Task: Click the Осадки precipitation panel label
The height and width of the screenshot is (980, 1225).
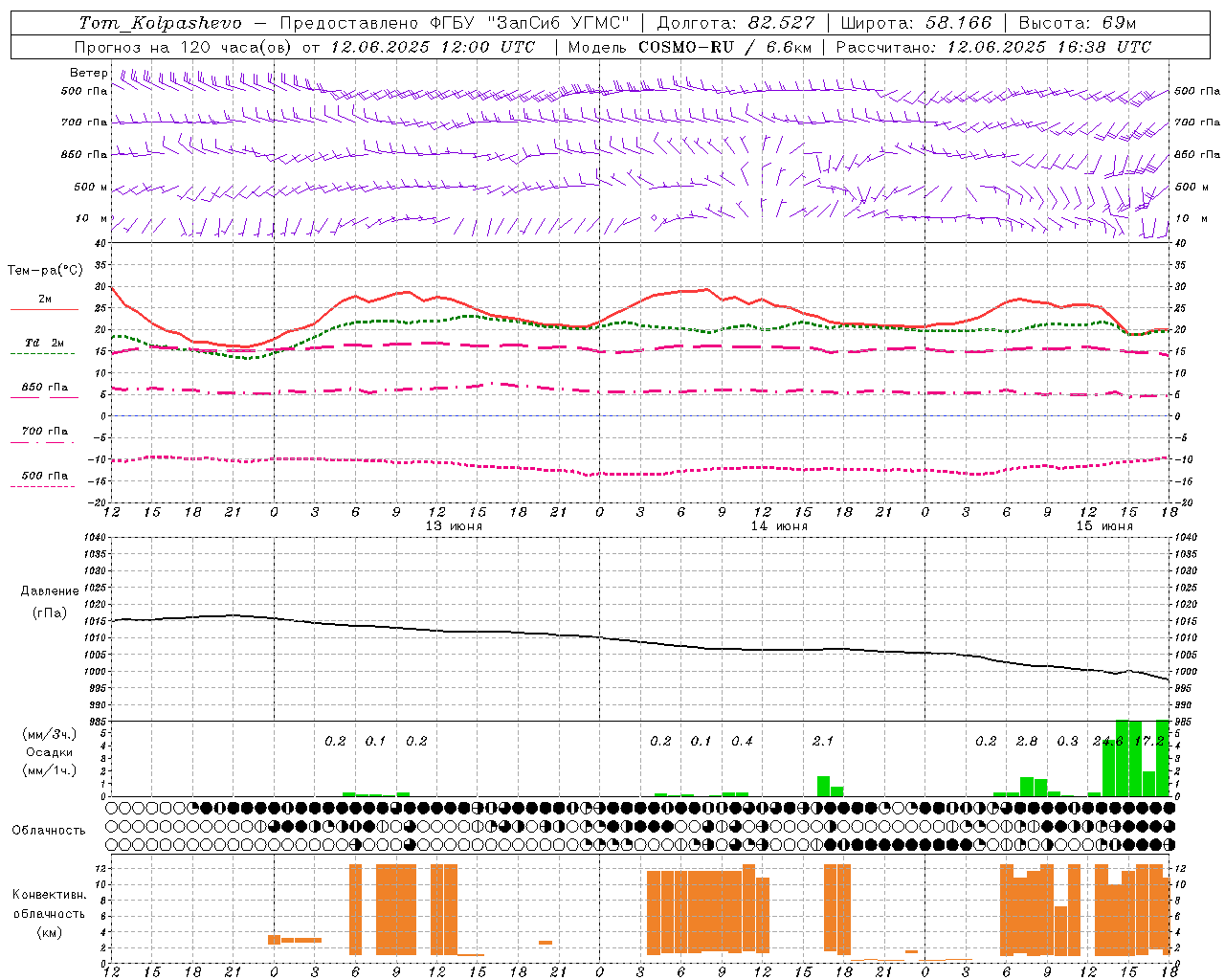Action: (49, 752)
